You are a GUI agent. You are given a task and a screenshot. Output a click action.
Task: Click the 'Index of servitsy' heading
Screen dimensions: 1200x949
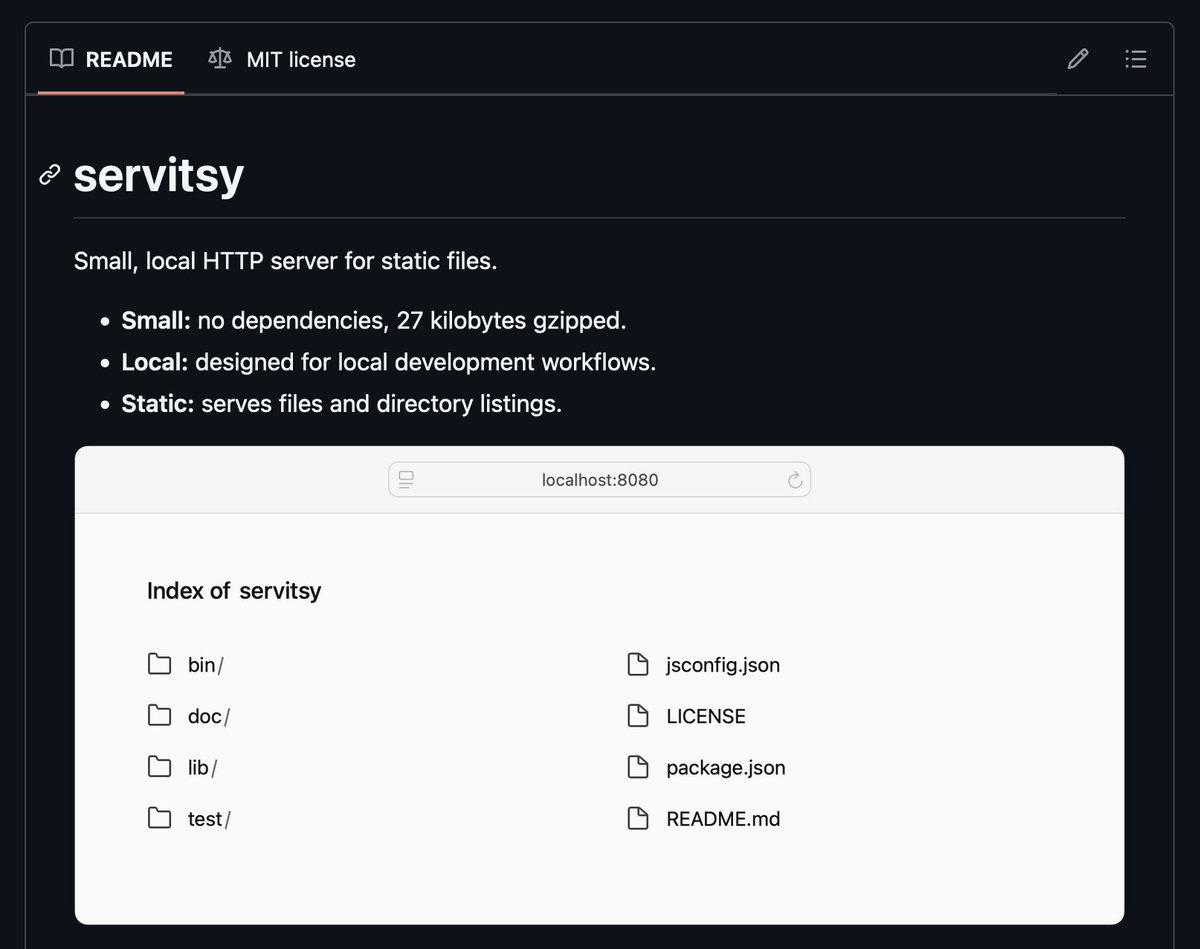(x=234, y=591)
